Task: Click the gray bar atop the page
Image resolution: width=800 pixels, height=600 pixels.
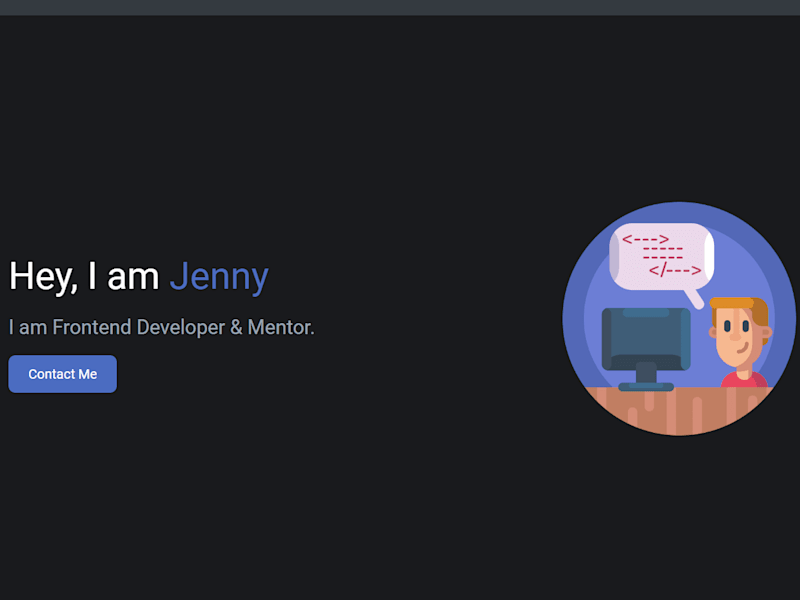Action: [x=400, y=8]
